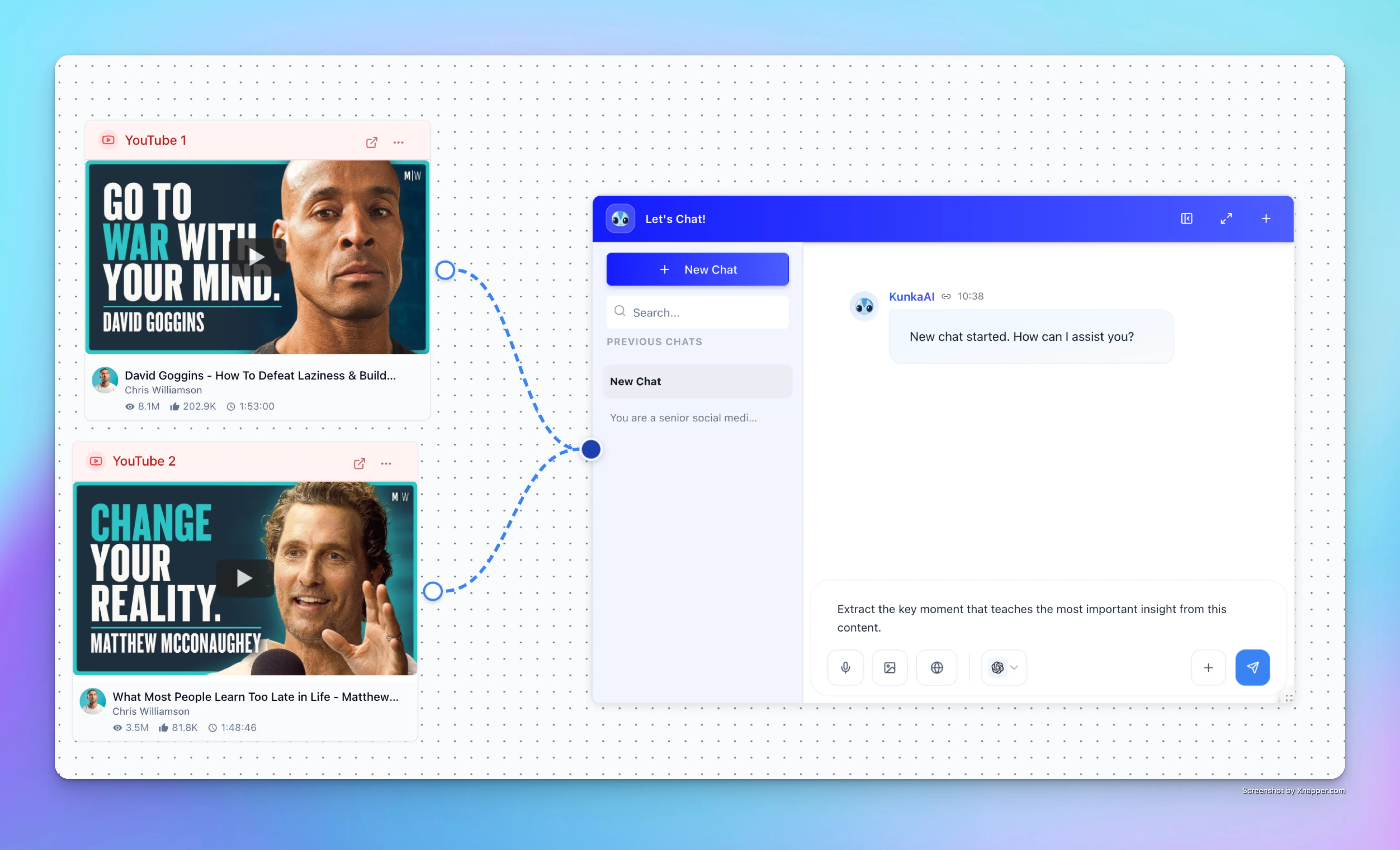Viewport: 1400px width, 850px height.
Task: Click the plus icon beside send button
Action: 1208,667
